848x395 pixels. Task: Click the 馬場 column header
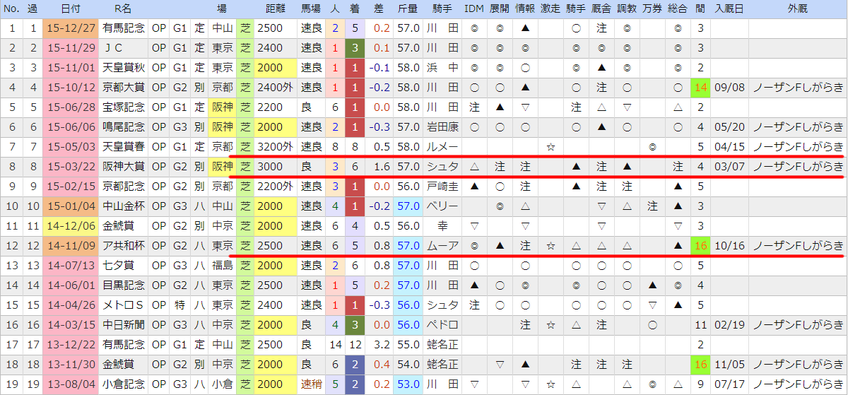coord(311,9)
